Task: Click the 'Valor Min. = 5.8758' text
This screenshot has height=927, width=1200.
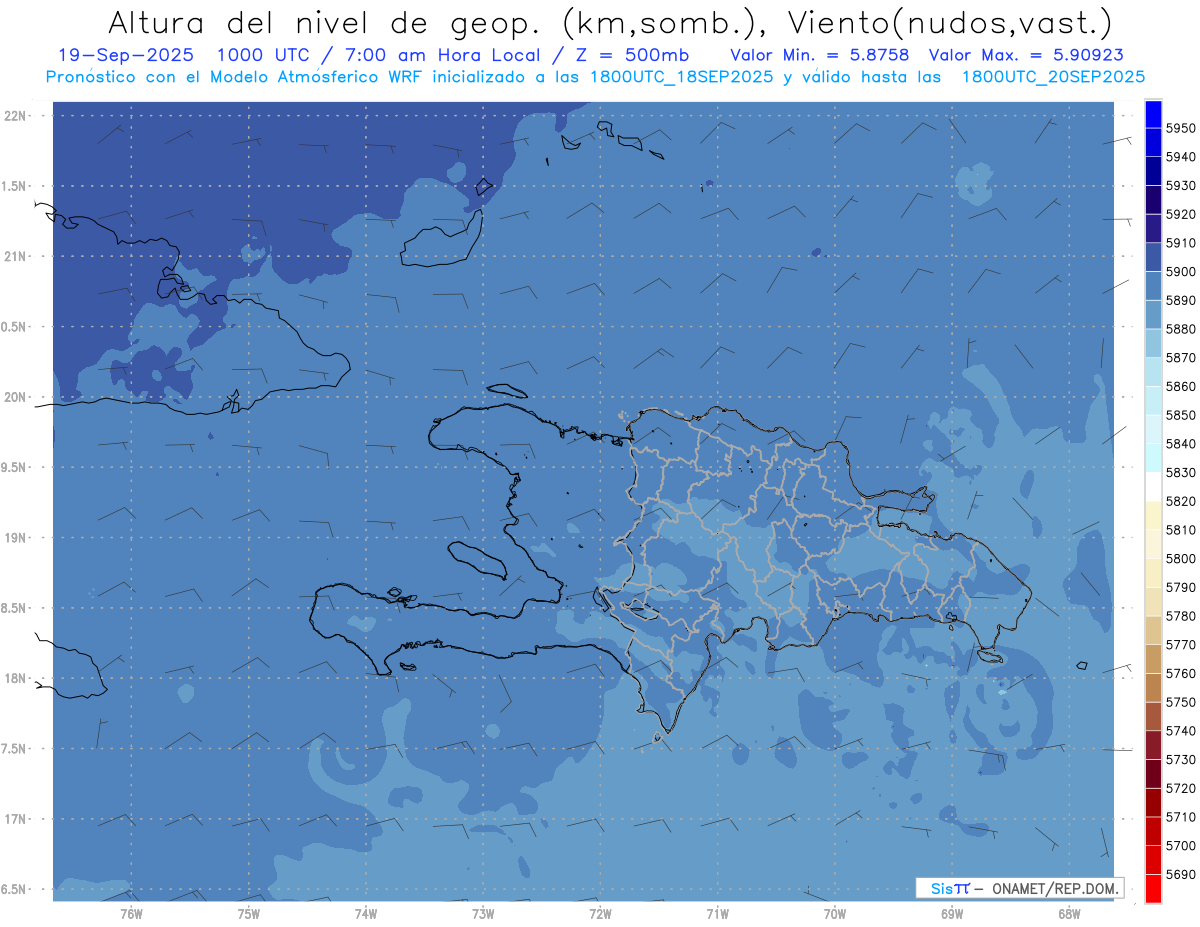Action: (821, 55)
